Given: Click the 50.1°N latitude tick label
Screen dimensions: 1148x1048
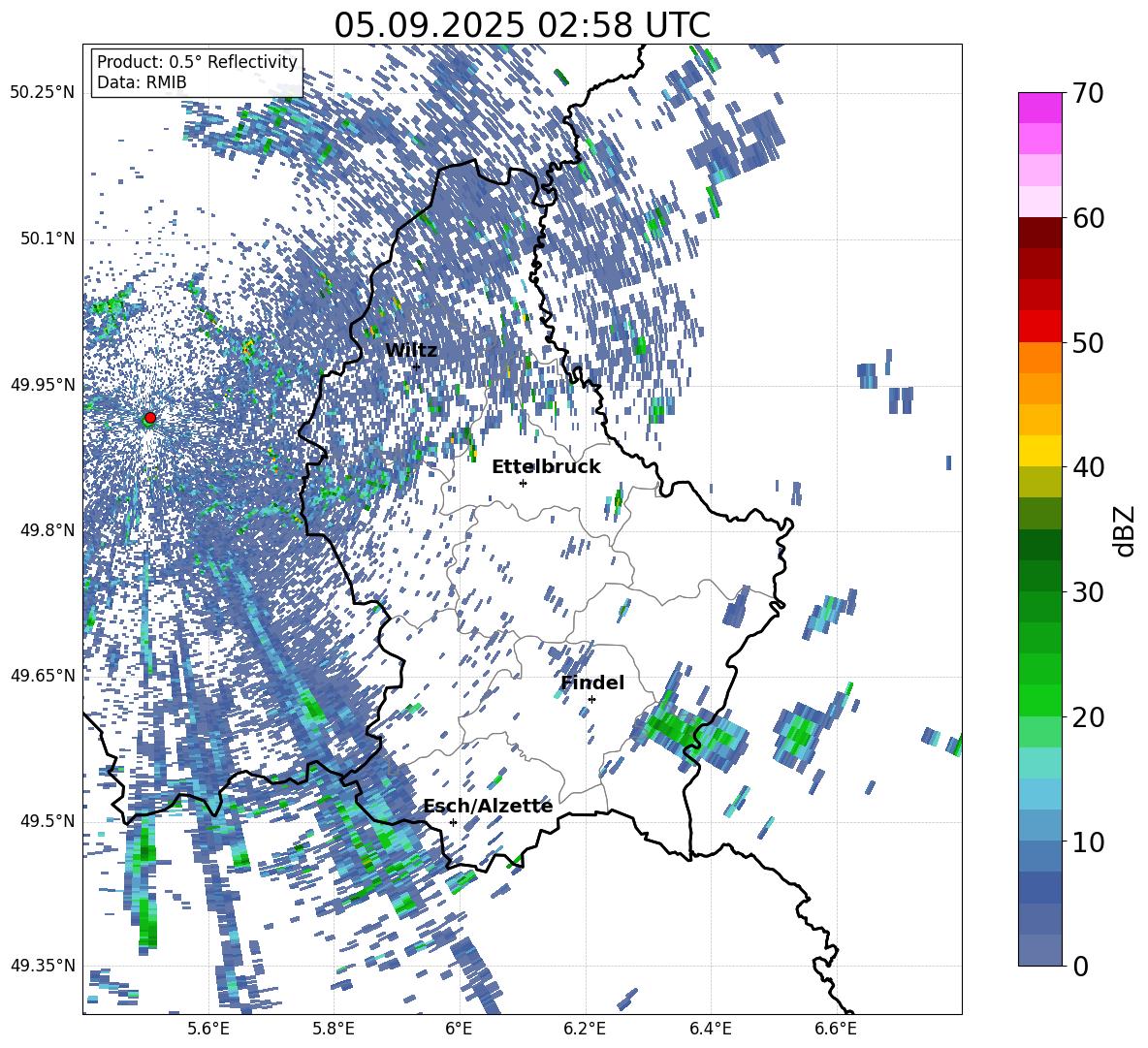Looking at the screenshot, I should pyautogui.click(x=47, y=239).
